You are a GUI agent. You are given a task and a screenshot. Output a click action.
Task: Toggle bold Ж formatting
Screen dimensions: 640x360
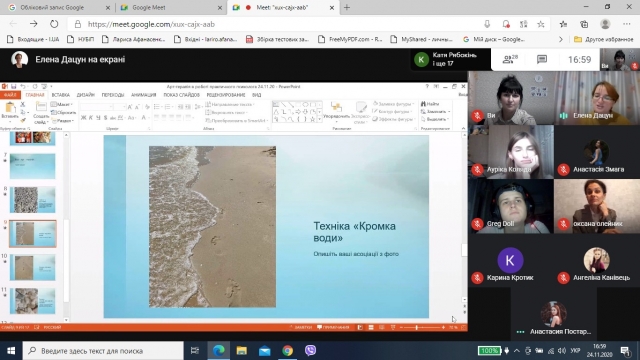pyautogui.click(x=83, y=118)
